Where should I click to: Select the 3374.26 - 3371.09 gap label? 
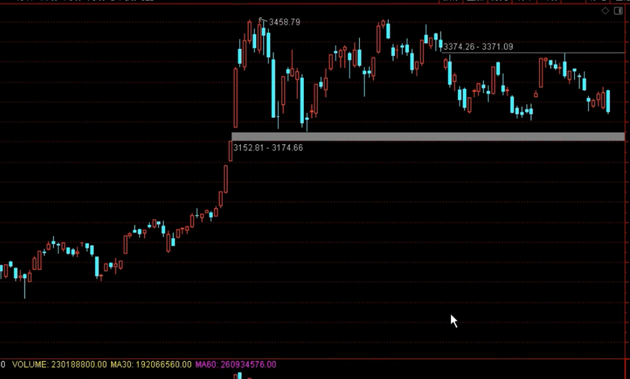click(478, 47)
